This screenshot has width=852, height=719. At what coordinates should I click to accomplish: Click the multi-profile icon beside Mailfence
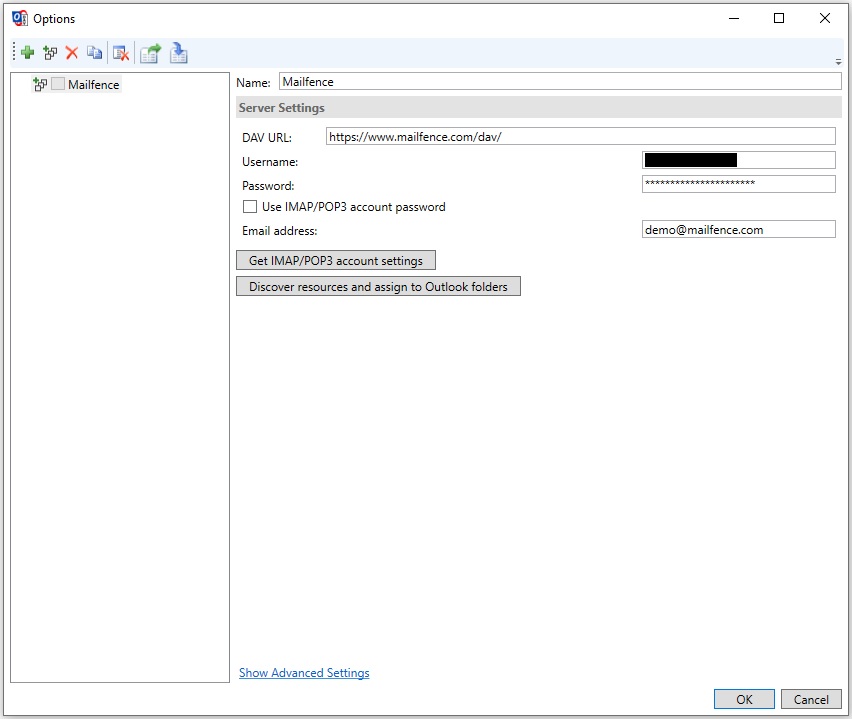[40, 84]
